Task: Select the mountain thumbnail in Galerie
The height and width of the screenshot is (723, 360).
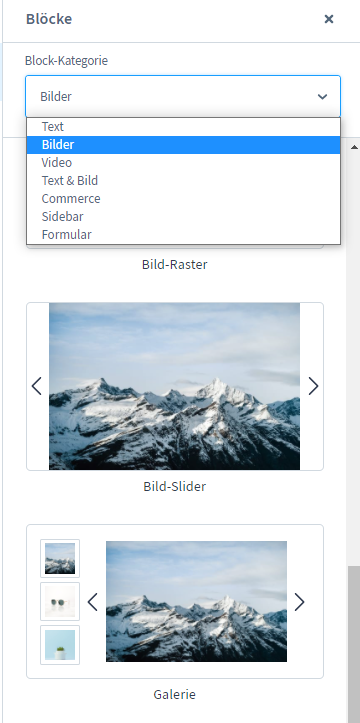Action: click(60, 558)
